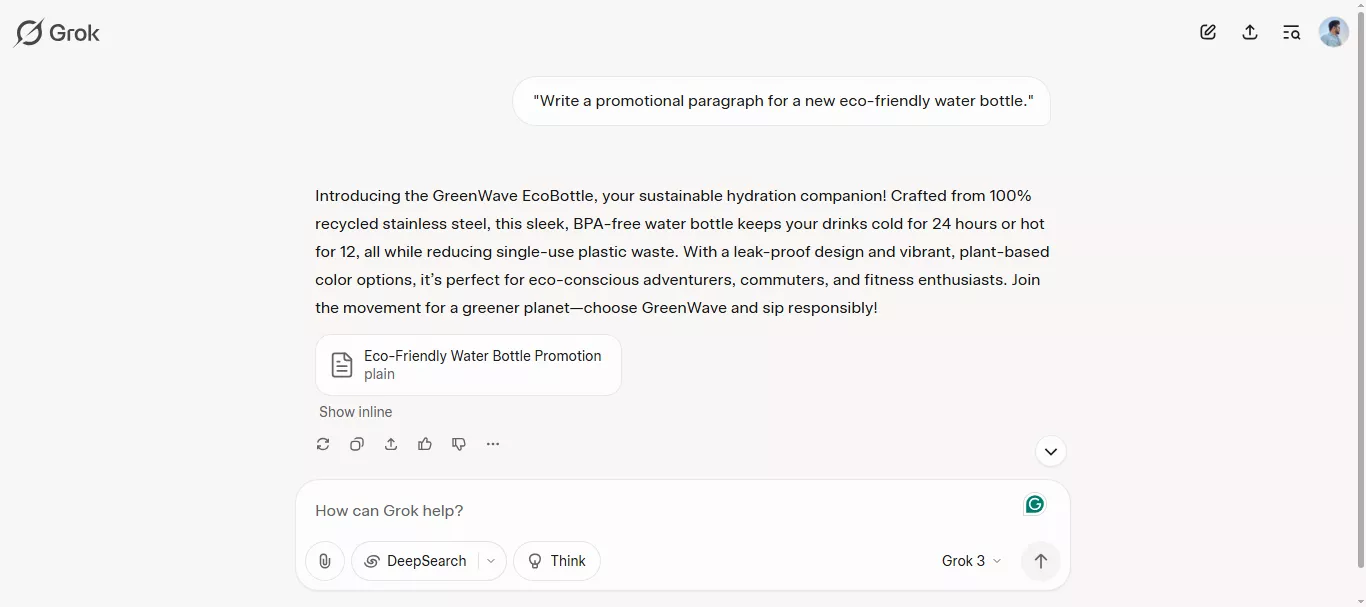Image resolution: width=1366 pixels, height=607 pixels.
Task: Click the Grok logo
Action: pos(57,33)
